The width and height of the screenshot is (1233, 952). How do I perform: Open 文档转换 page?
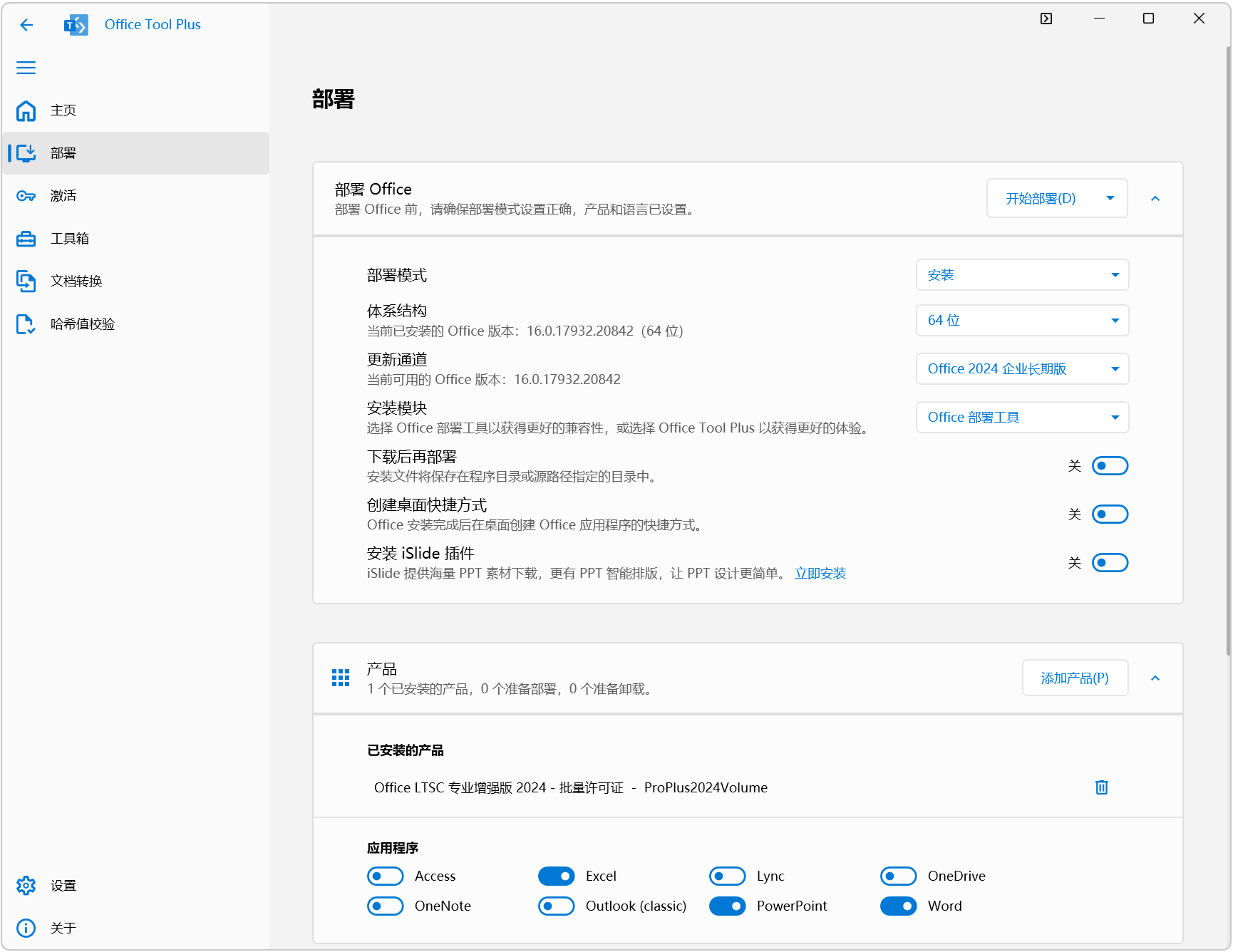(x=135, y=281)
